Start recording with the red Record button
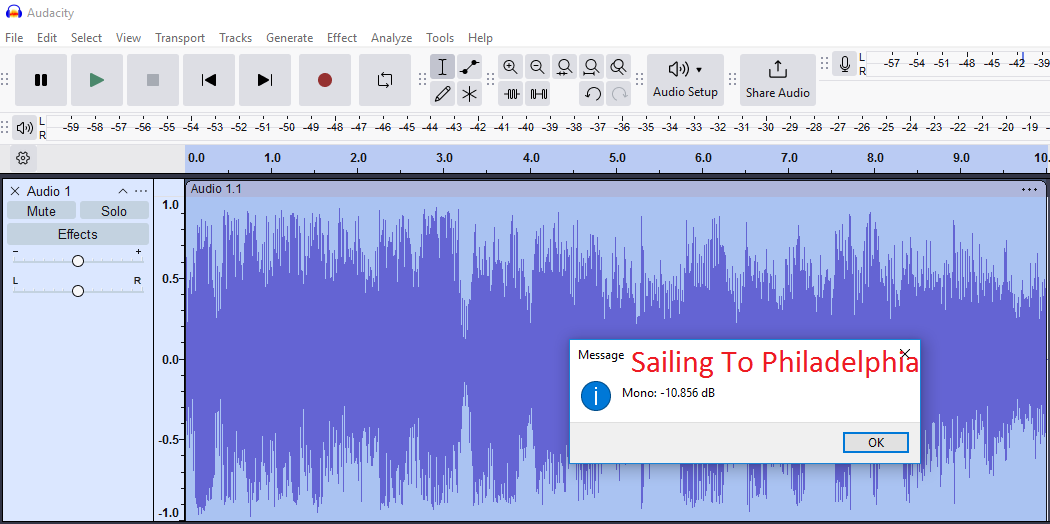The width and height of the screenshot is (1050, 524). 325,80
